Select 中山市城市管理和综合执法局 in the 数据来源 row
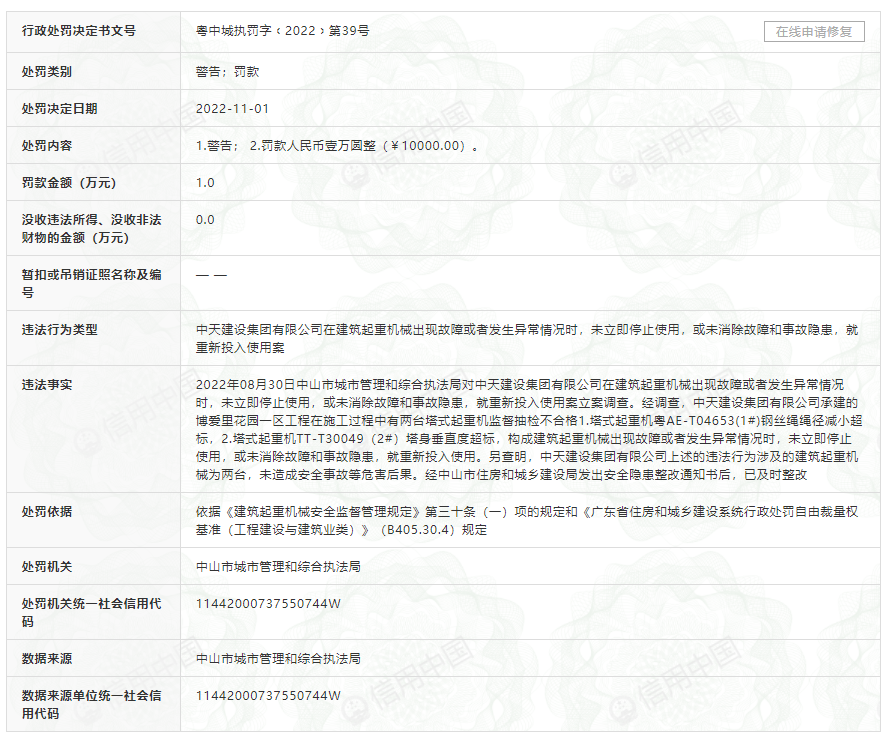The width and height of the screenshot is (890, 742). pos(278,658)
